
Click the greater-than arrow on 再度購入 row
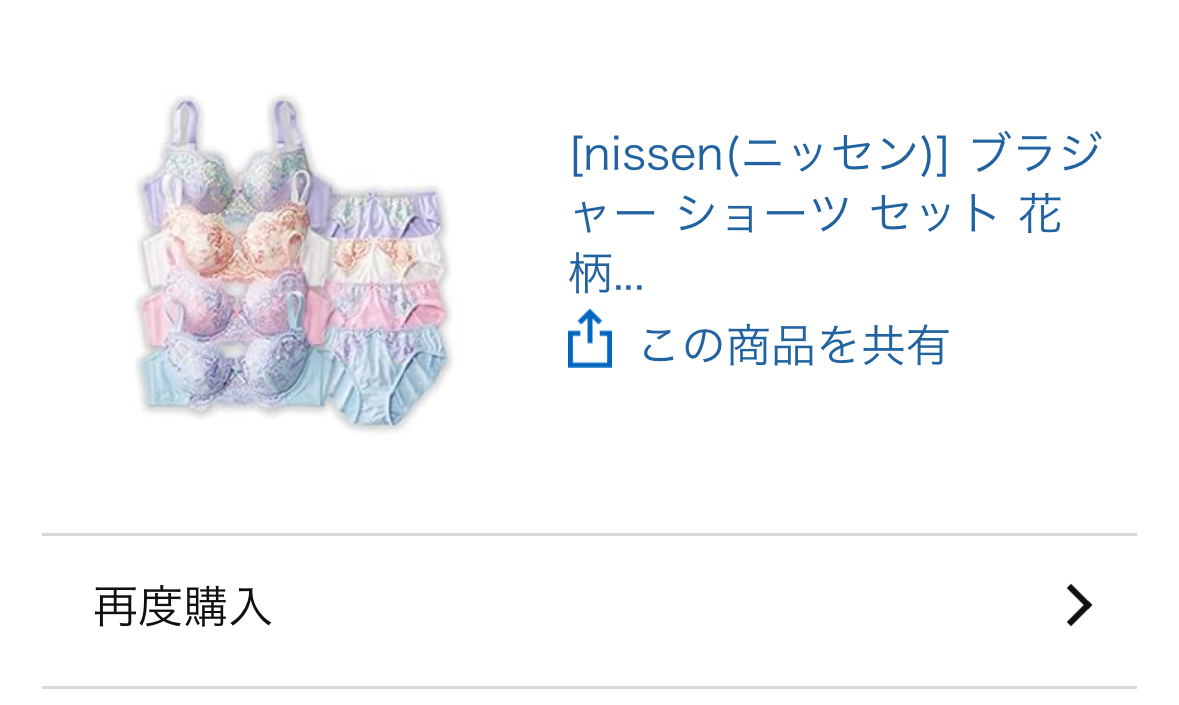1079,606
